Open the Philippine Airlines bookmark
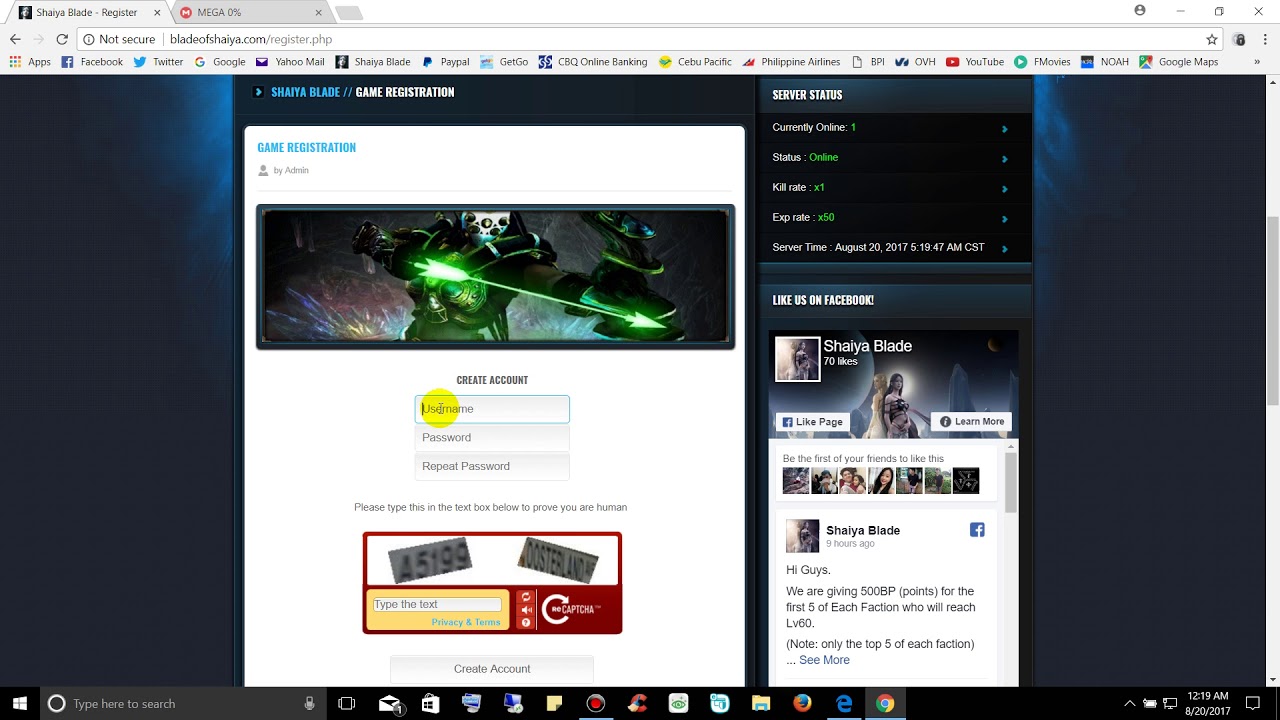Viewport: 1280px width, 720px height. coord(791,62)
